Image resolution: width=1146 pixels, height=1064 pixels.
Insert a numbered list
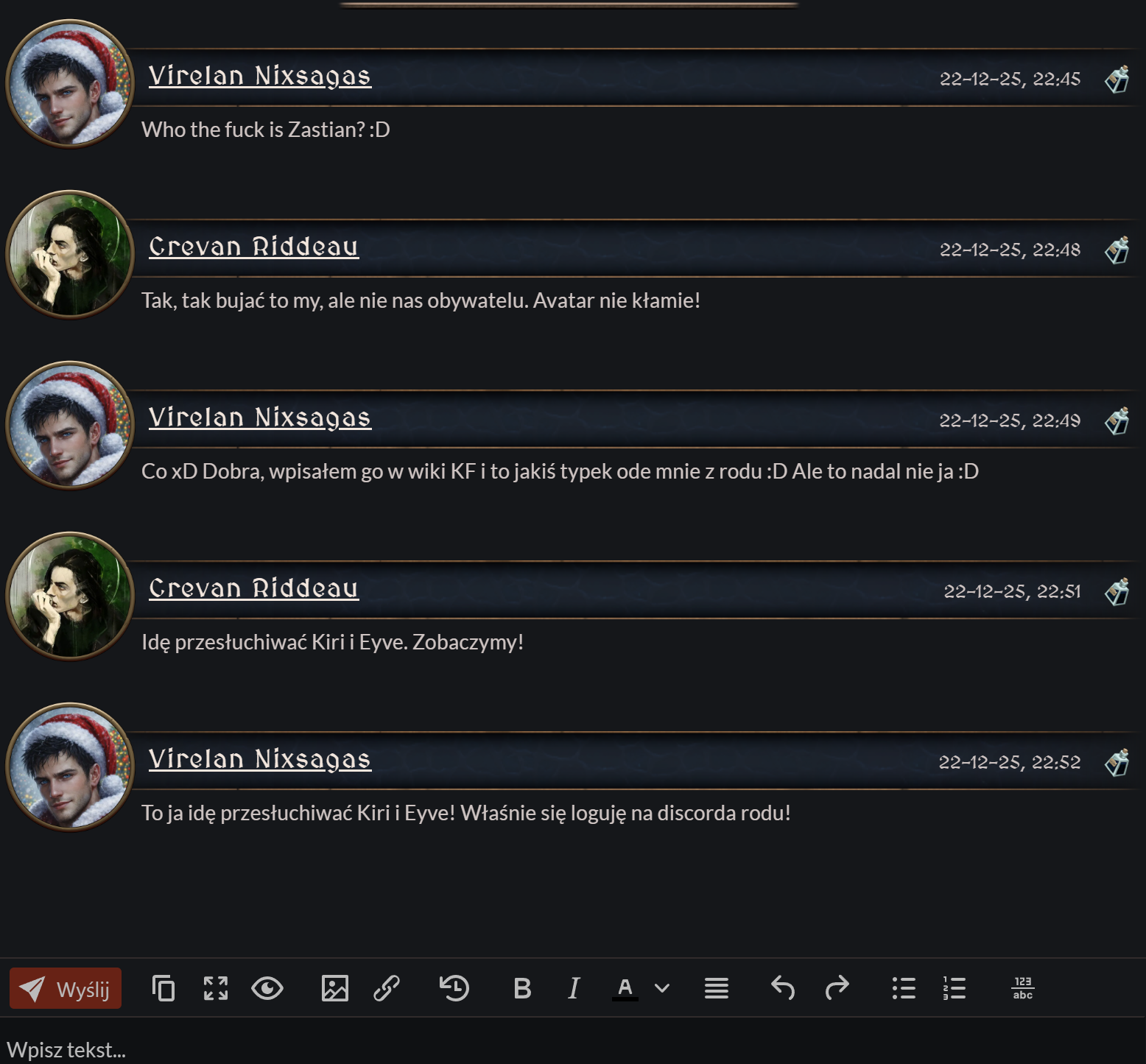tap(954, 988)
